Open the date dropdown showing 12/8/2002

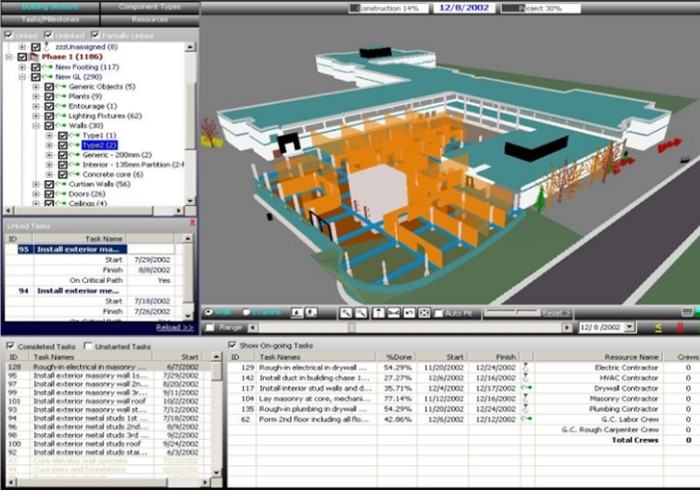[630, 327]
